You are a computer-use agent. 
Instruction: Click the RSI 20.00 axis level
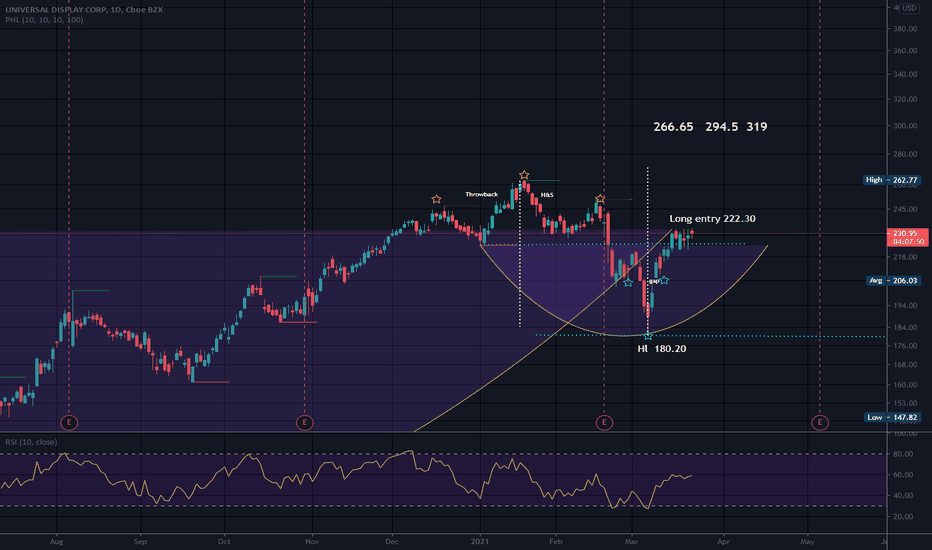pyautogui.click(x=903, y=517)
